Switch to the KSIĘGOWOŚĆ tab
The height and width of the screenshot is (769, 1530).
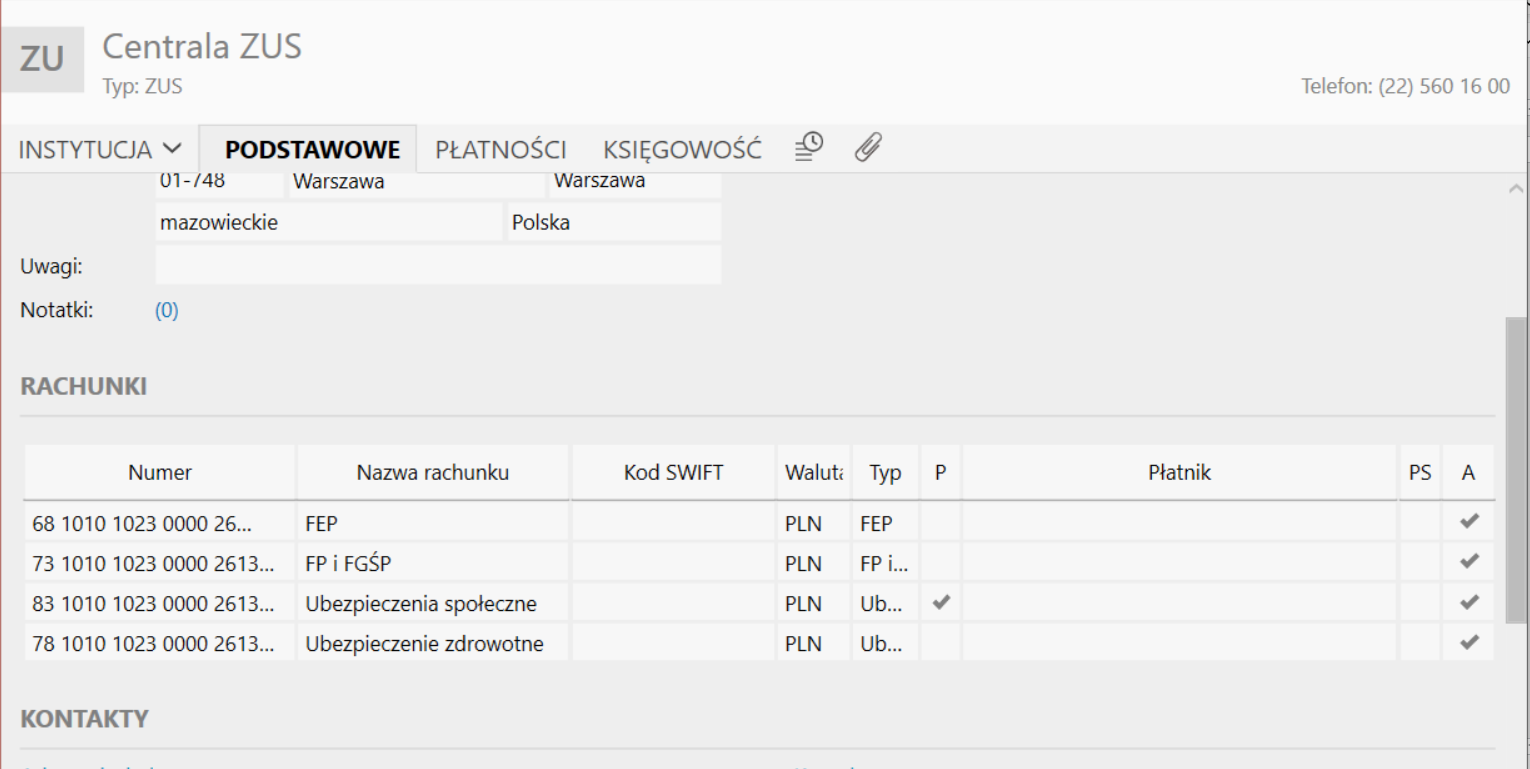click(682, 150)
